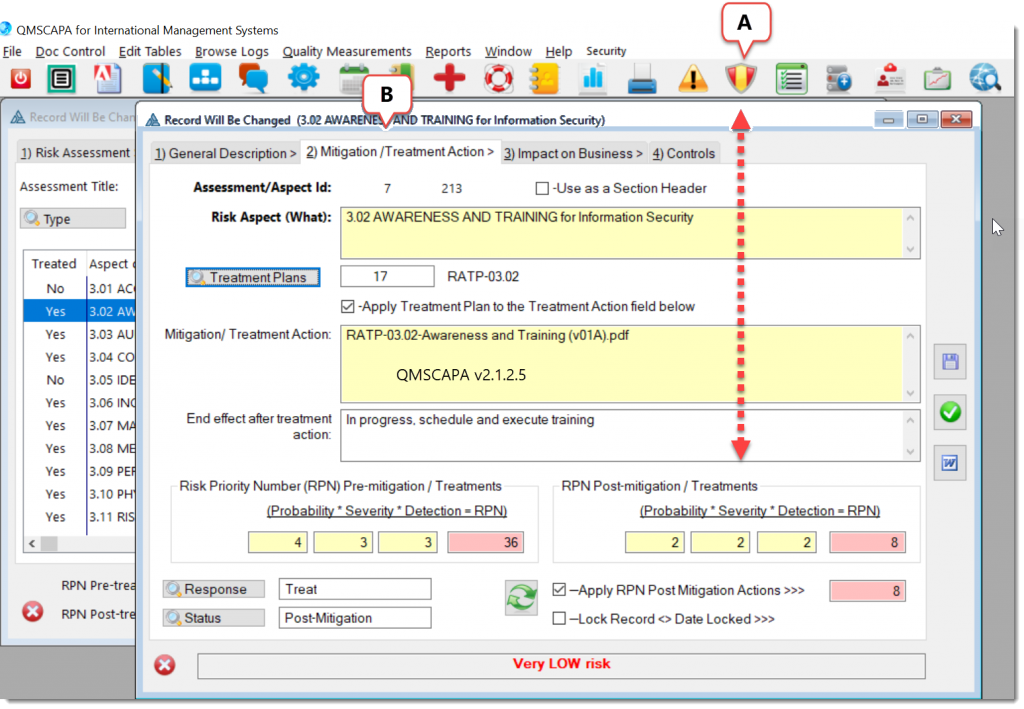
Task: Open the Edit Tables menu
Action: tap(150, 52)
